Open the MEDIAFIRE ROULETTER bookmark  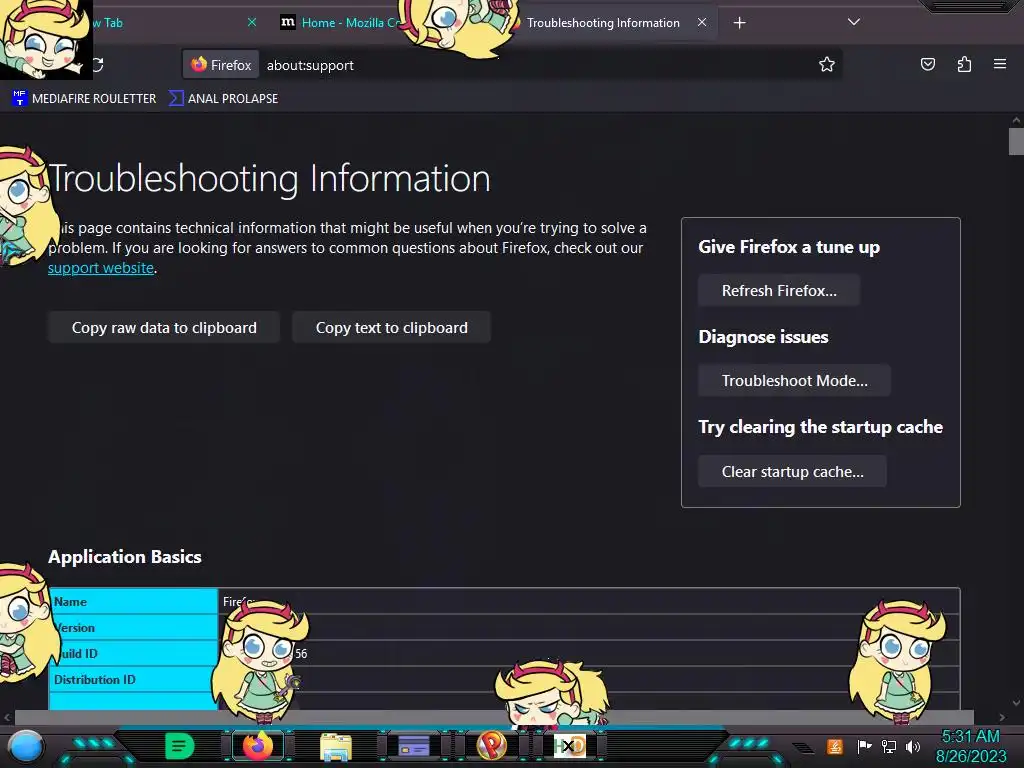pyautogui.click(x=84, y=99)
